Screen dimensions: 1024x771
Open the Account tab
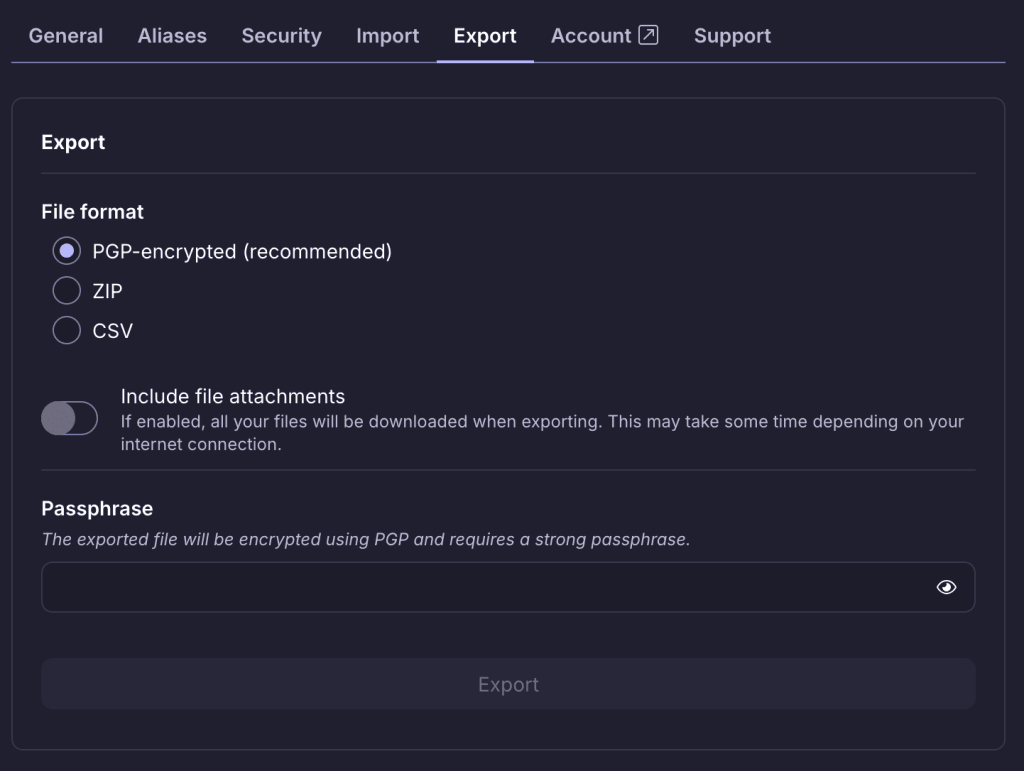[x=591, y=36]
